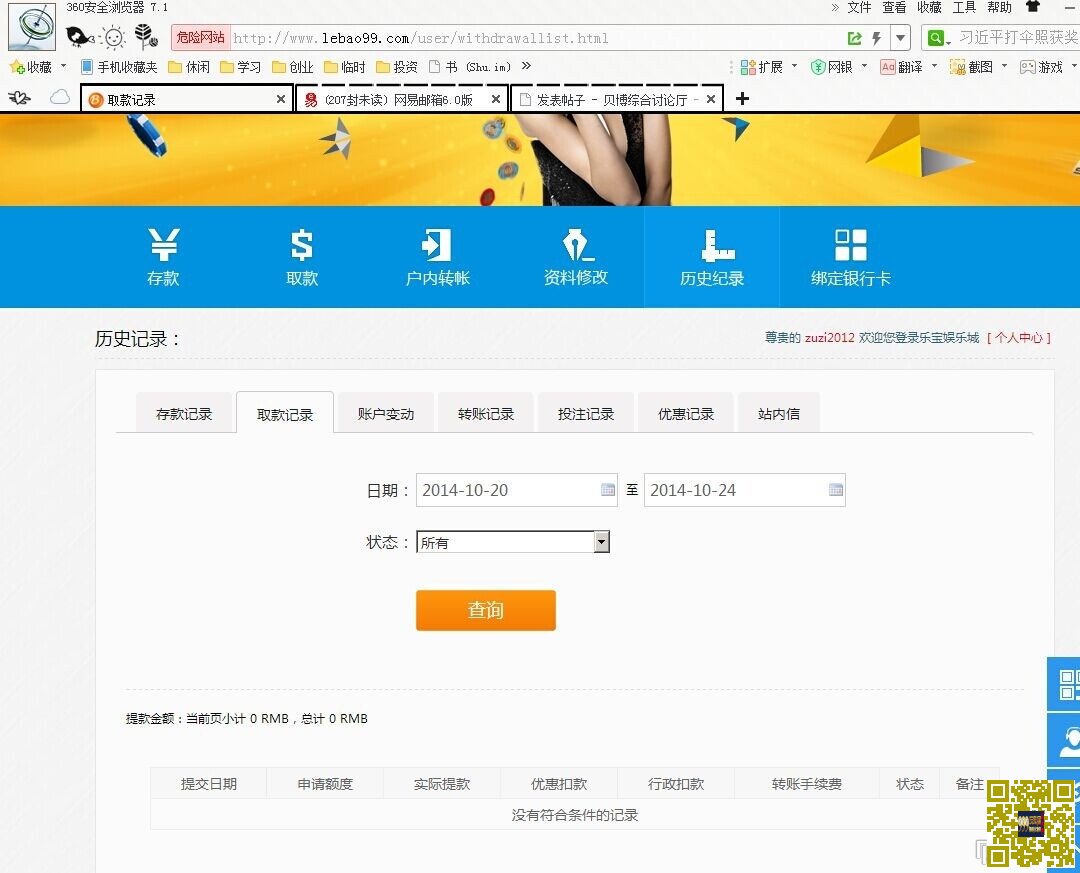Open the 扩展 extensions toolbar item
The width and height of the screenshot is (1080, 873).
[x=761, y=67]
